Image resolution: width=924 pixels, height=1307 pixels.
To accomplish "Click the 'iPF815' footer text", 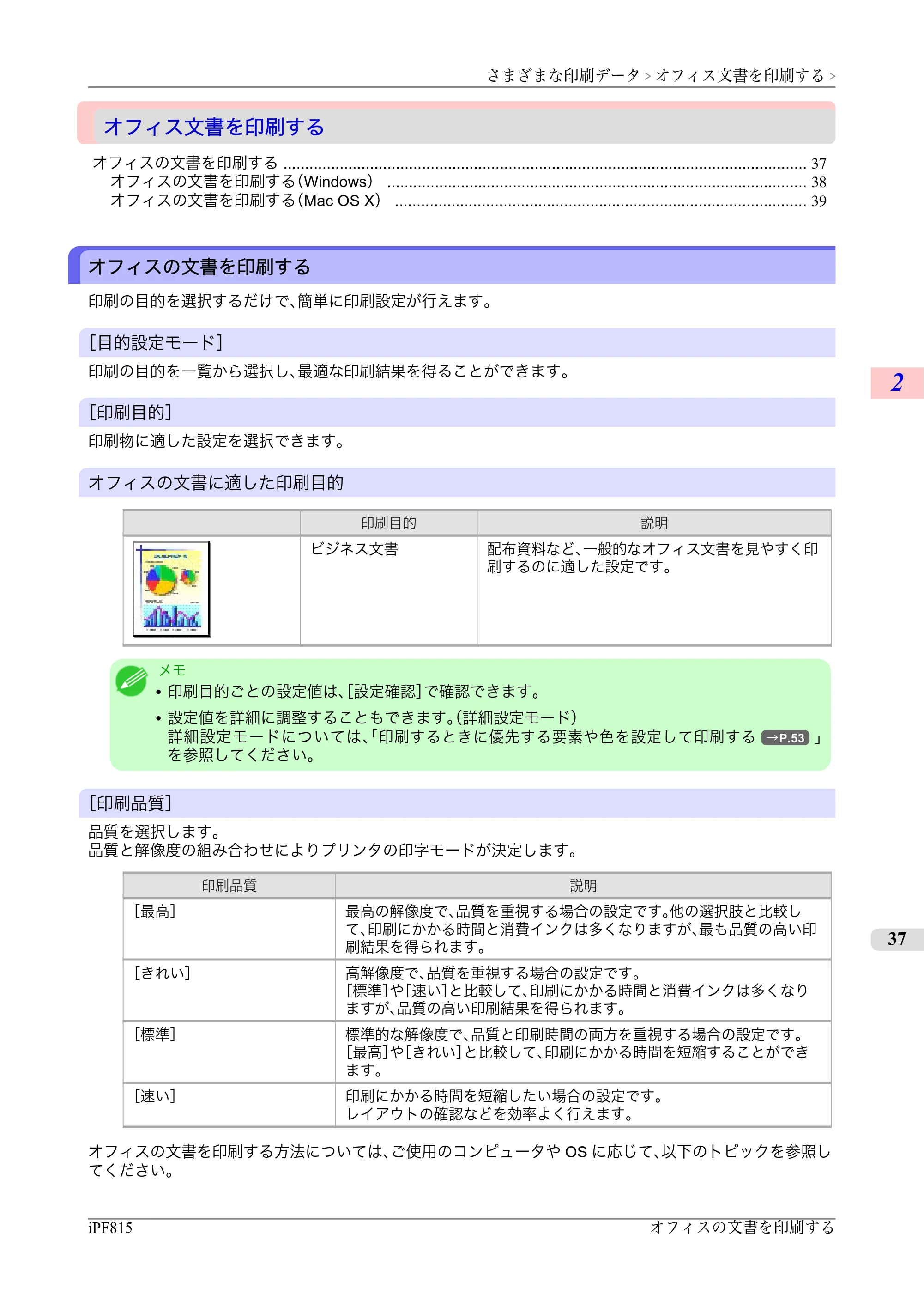I will (x=110, y=1228).
